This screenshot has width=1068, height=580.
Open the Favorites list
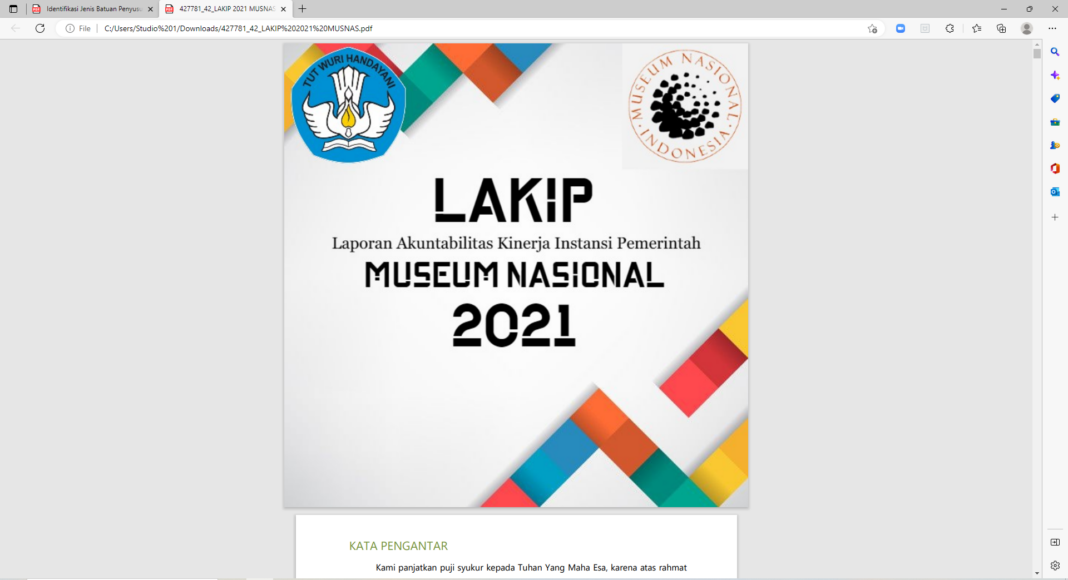[977, 29]
